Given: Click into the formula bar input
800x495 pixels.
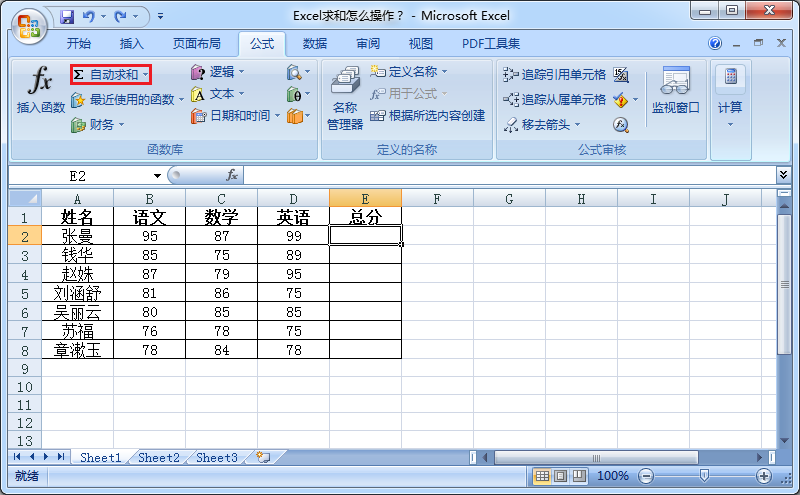Looking at the screenshot, I should coord(510,176).
